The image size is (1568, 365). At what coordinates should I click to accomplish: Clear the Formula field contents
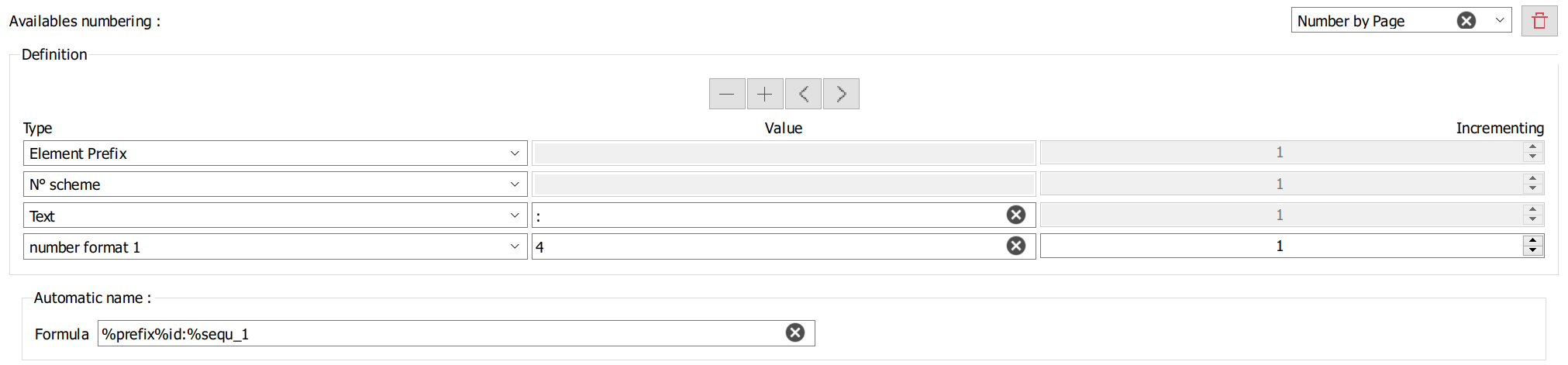click(794, 332)
